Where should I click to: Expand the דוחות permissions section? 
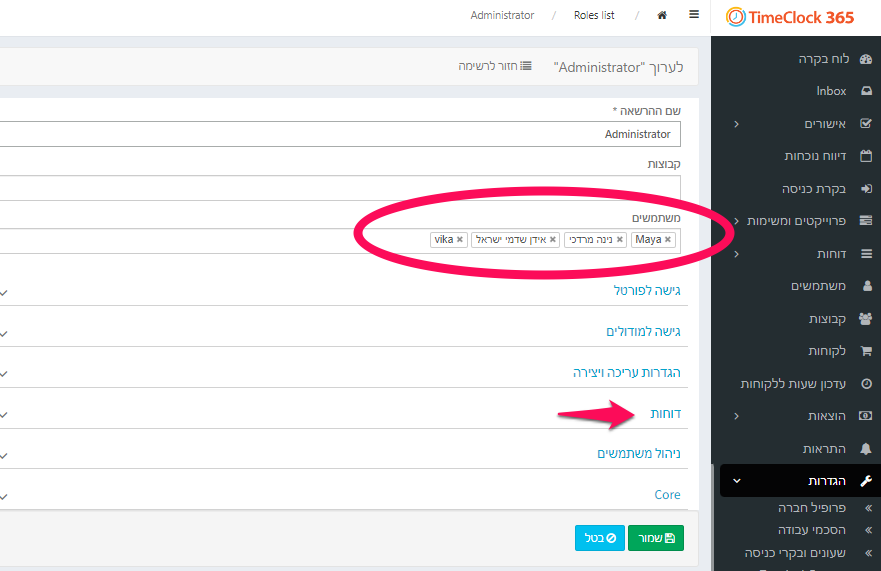(x=665, y=414)
